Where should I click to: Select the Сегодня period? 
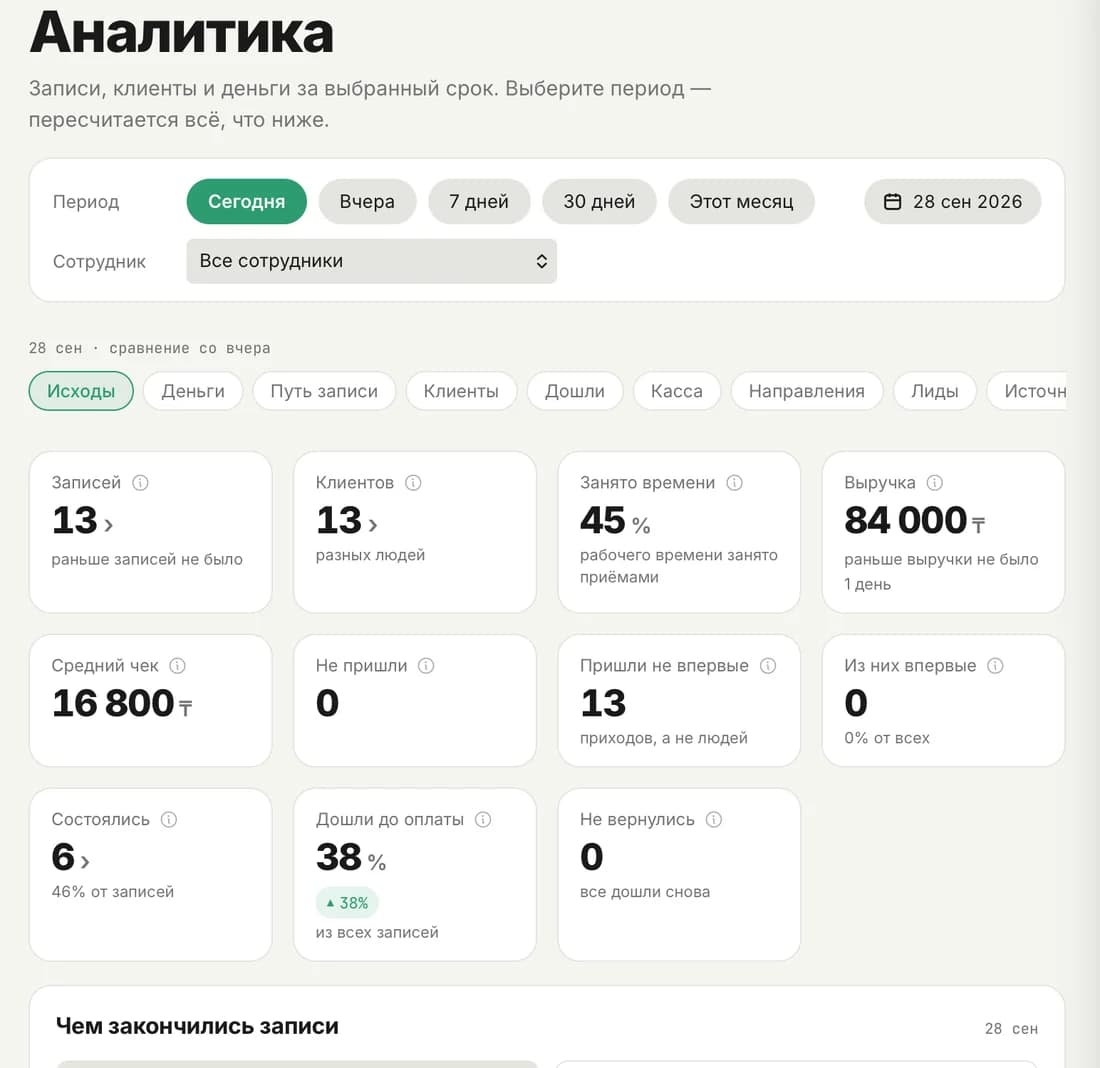point(246,202)
